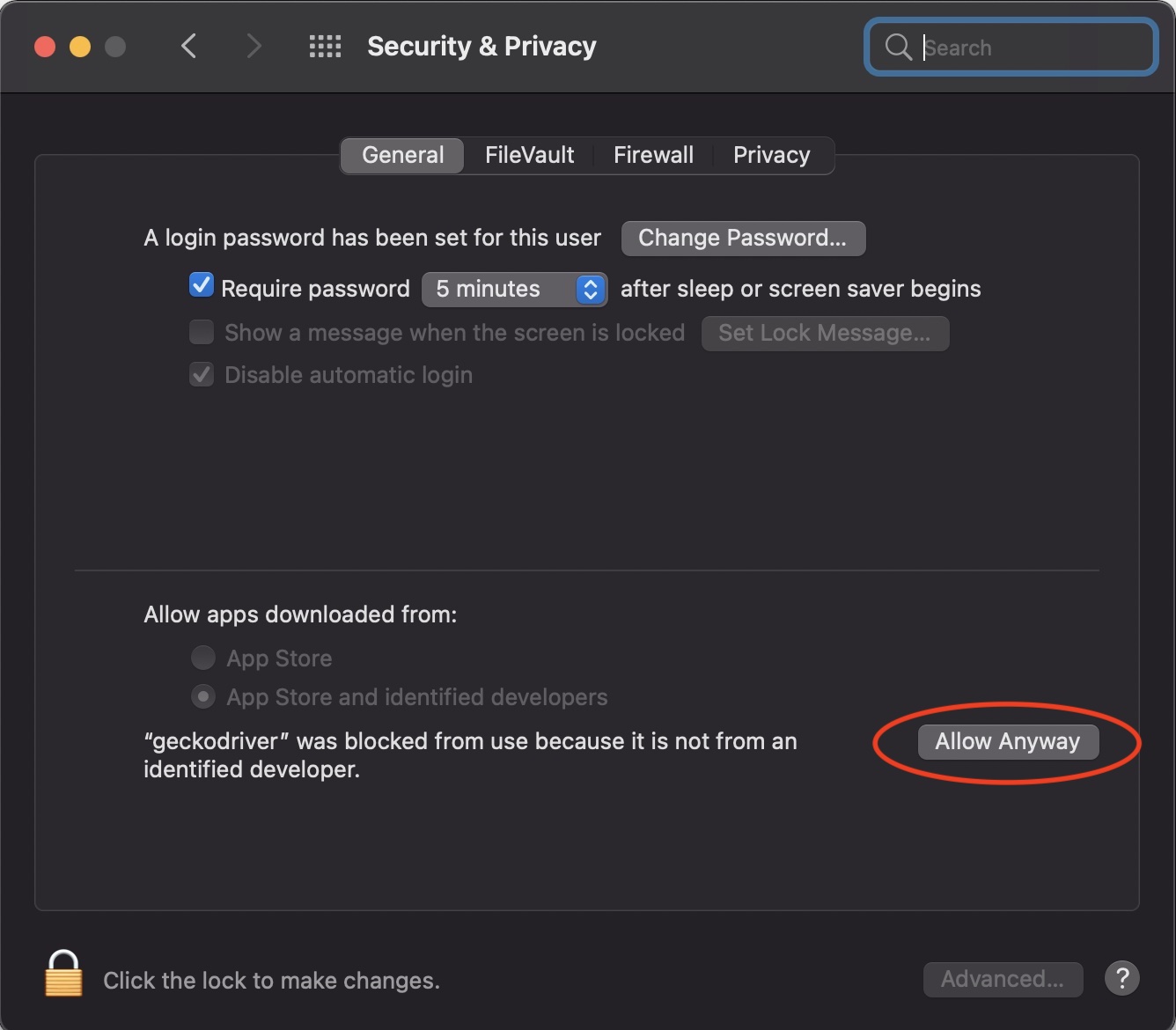Viewport: 1176px width, 1030px height.
Task: Switch to the Privacy tab
Action: click(x=771, y=155)
